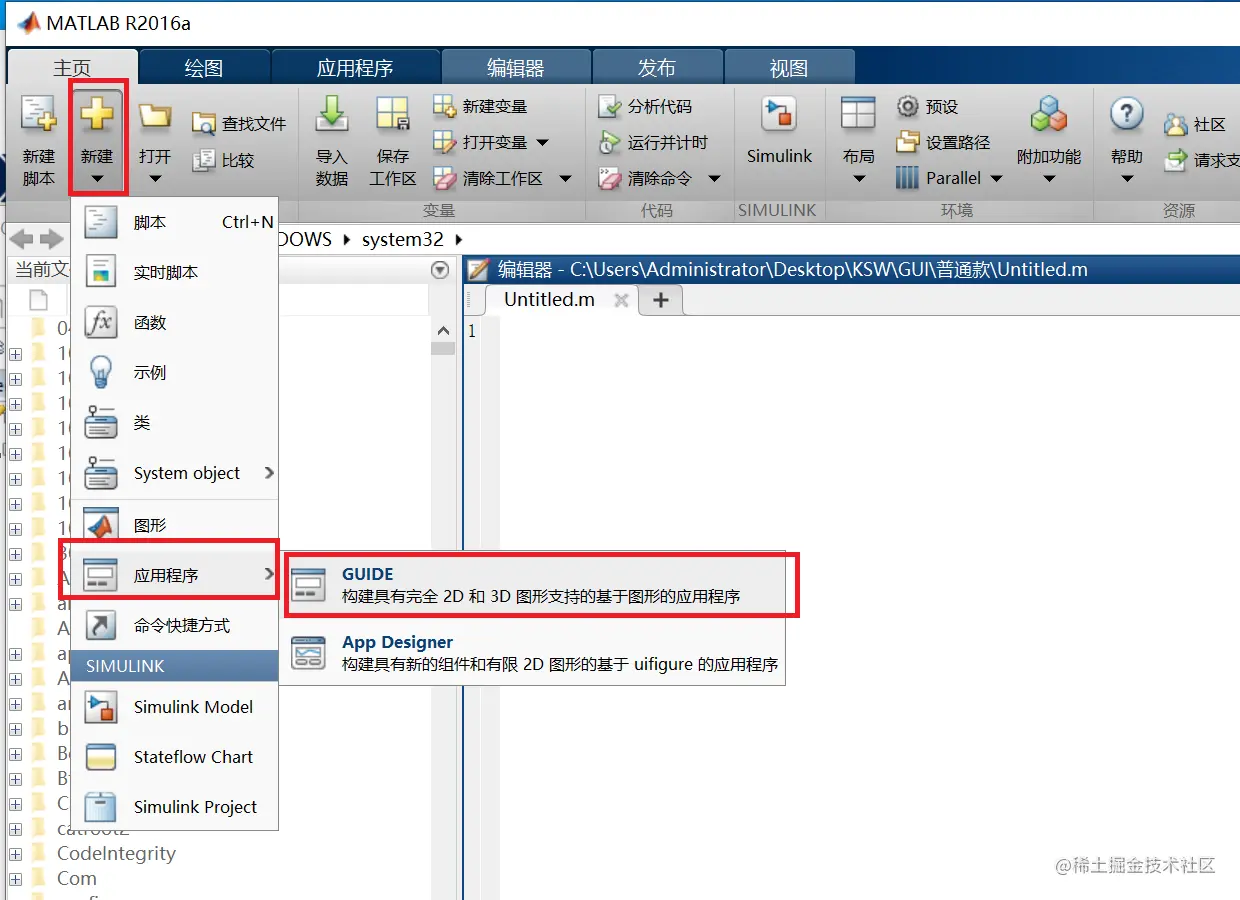
Task: Select Stateflow Chart from the menu
Action: [x=175, y=757]
